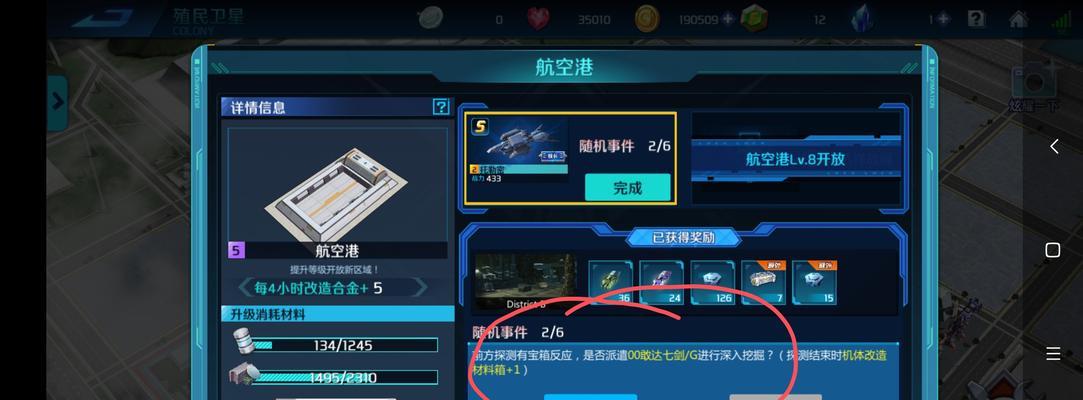Tap the reward item showing 36
Viewport: 1083px width, 400px height.
(x=611, y=283)
